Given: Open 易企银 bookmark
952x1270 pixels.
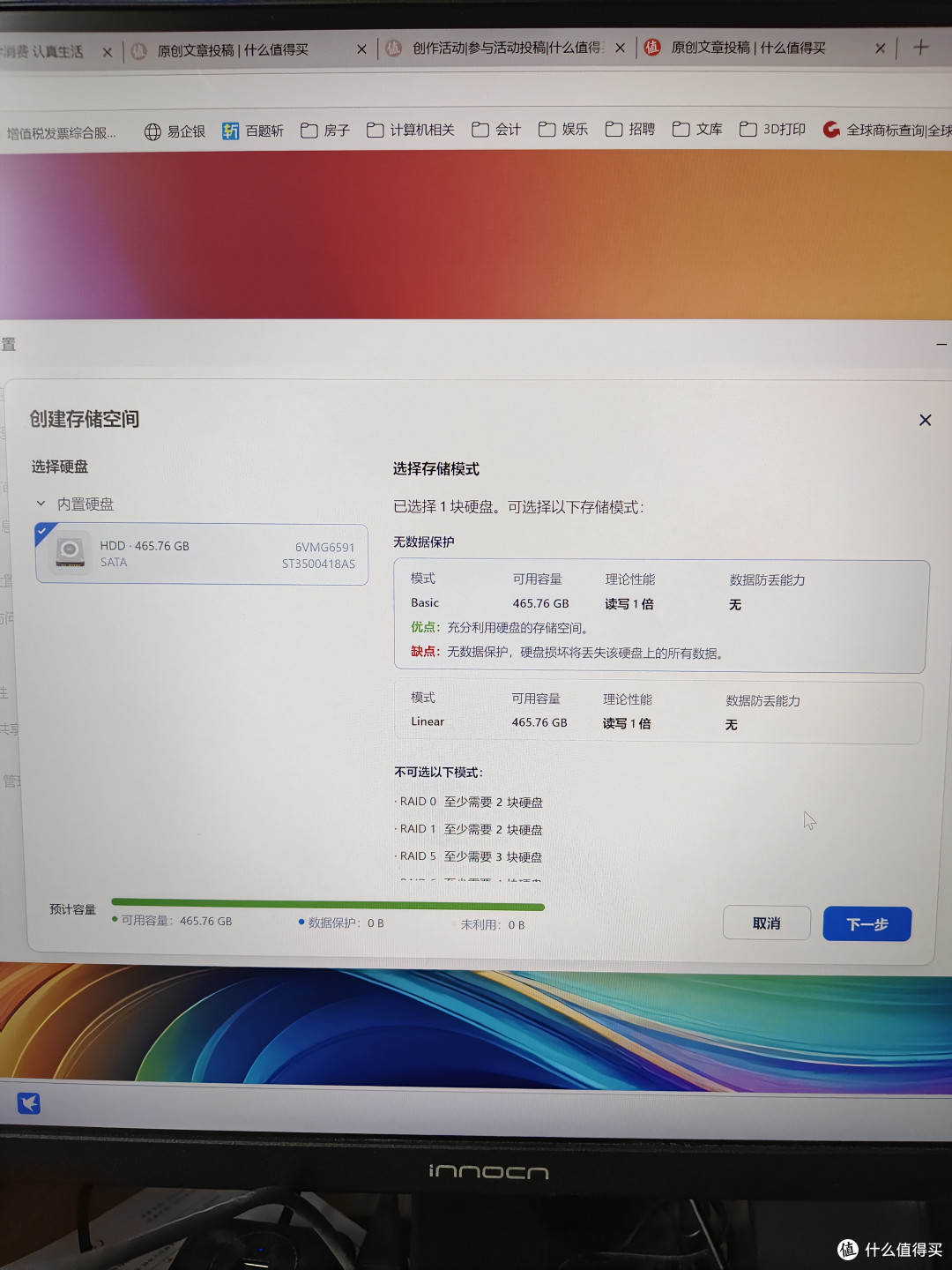Looking at the screenshot, I should pos(175,131).
